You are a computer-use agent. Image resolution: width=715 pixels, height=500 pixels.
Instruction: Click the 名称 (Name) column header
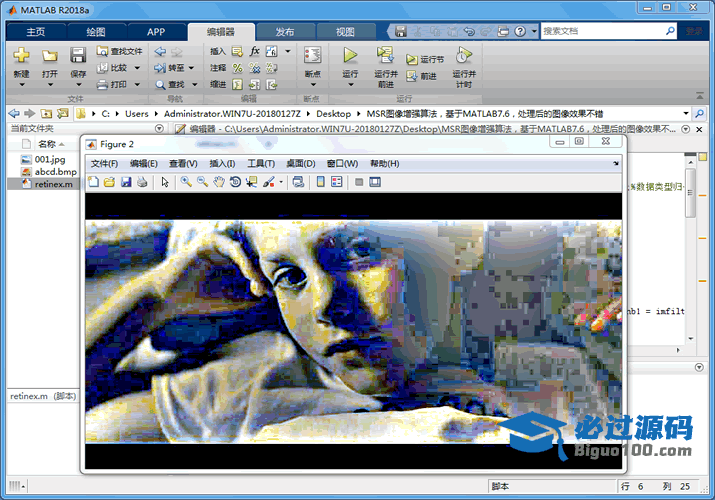(x=47, y=144)
